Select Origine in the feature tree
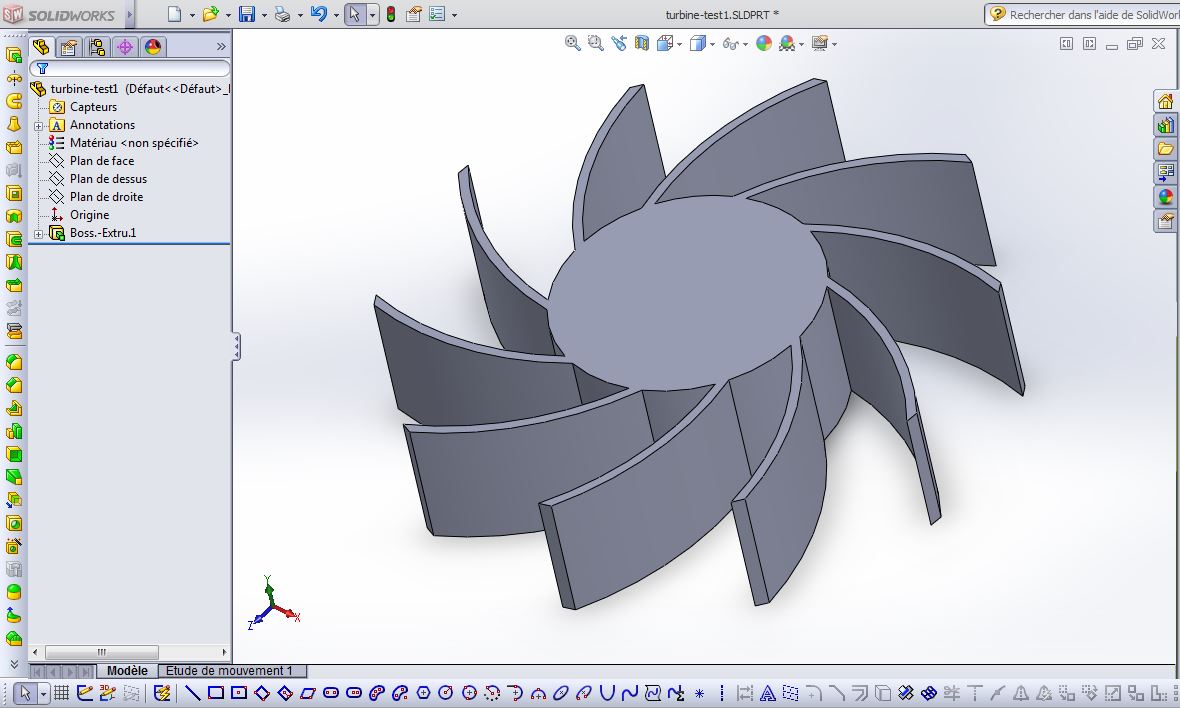This screenshot has width=1180, height=708. click(90, 215)
